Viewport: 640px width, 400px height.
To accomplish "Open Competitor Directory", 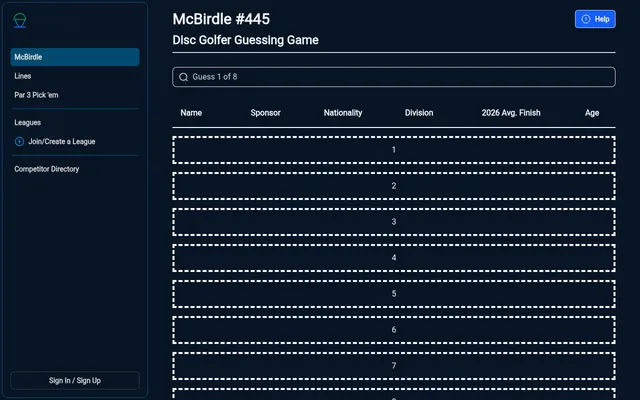I will (47, 169).
